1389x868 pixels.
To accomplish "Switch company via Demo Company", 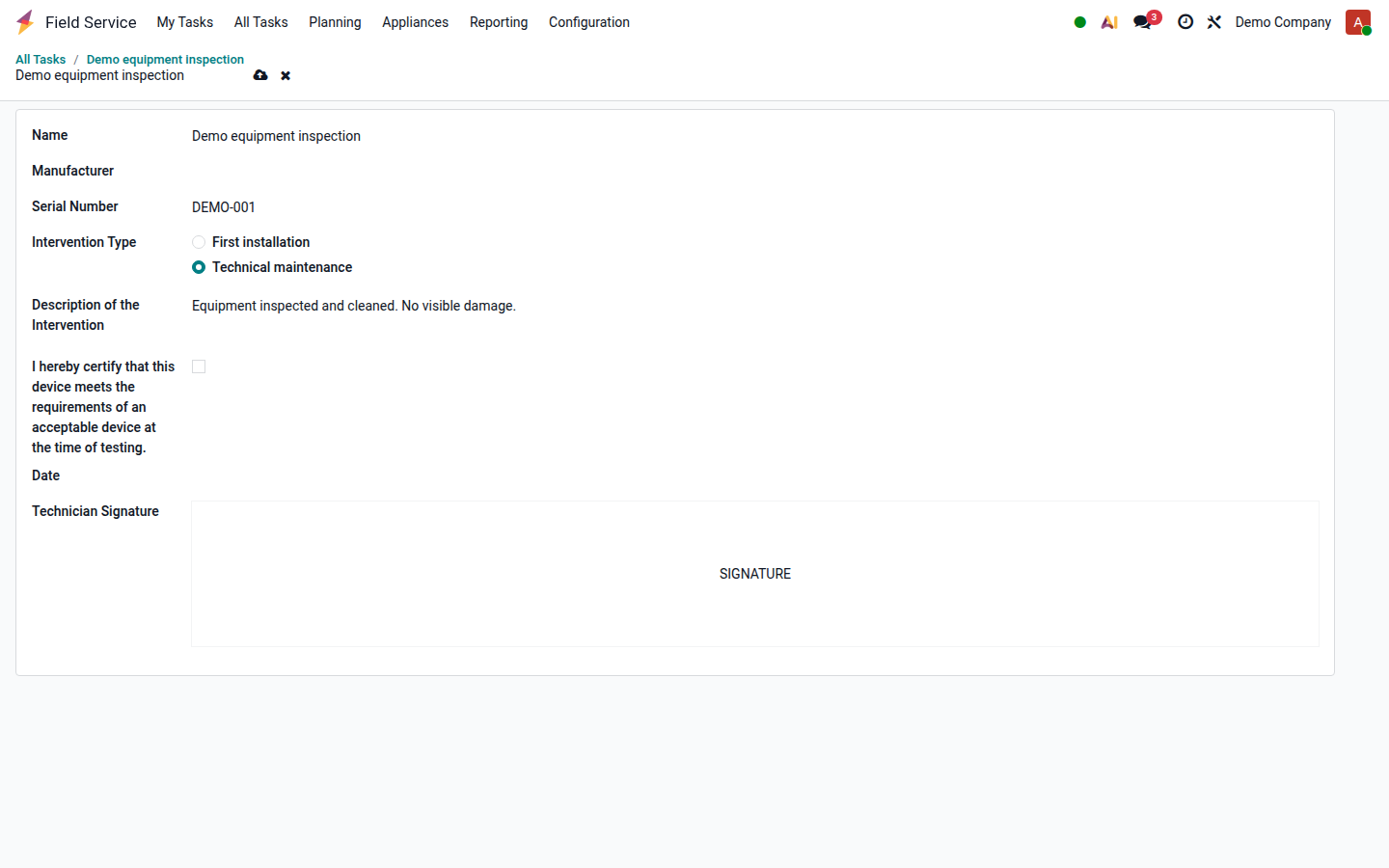I will coord(1283,22).
